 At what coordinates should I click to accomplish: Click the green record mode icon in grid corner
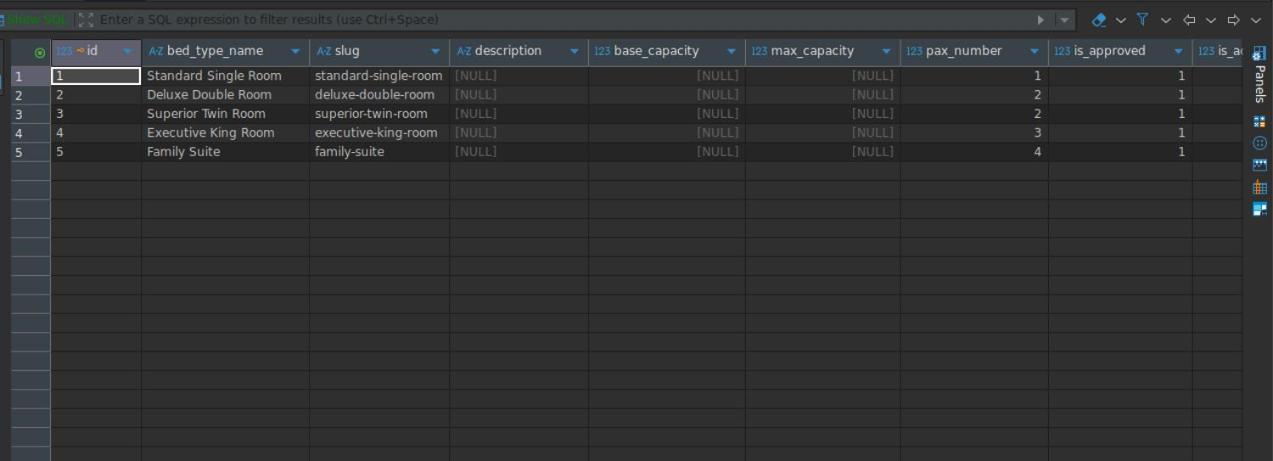click(40, 52)
